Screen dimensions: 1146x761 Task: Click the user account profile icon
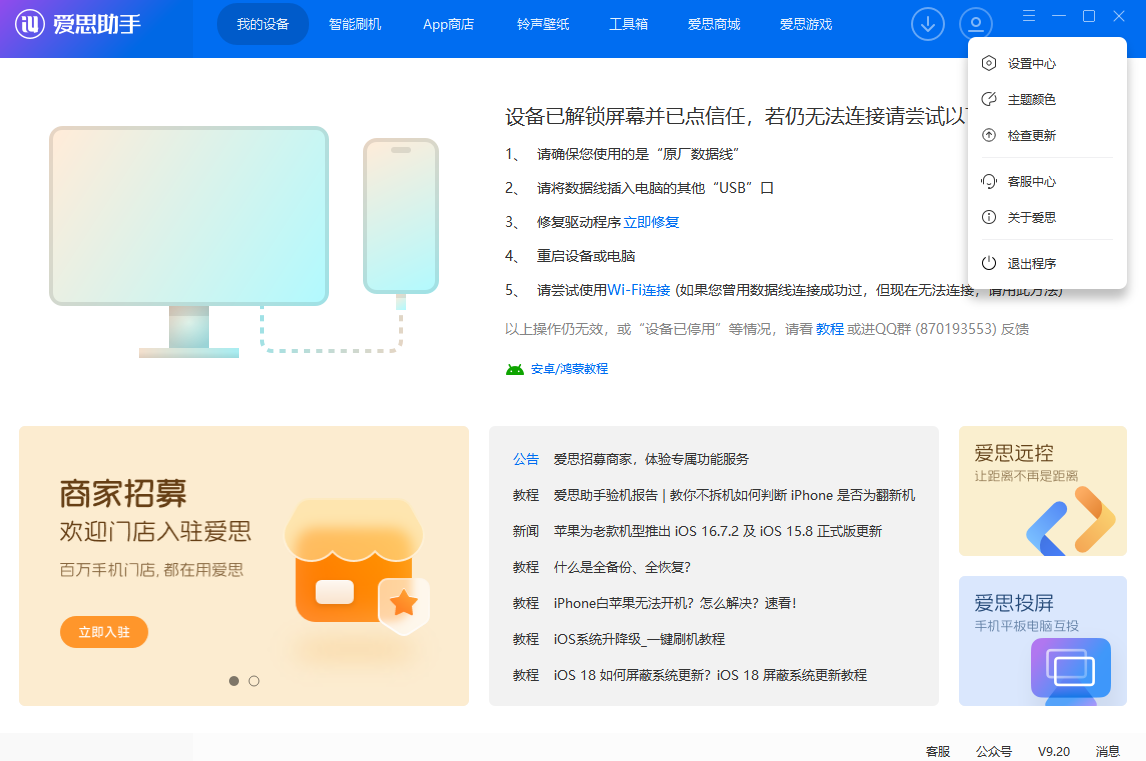(x=976, y=24)
